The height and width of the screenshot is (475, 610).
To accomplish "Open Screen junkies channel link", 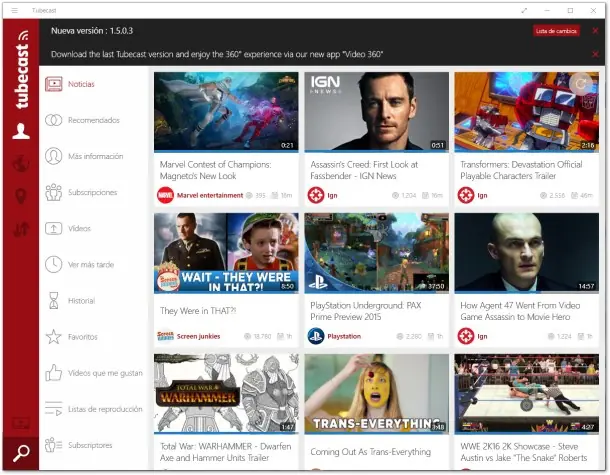I will 198,336.
